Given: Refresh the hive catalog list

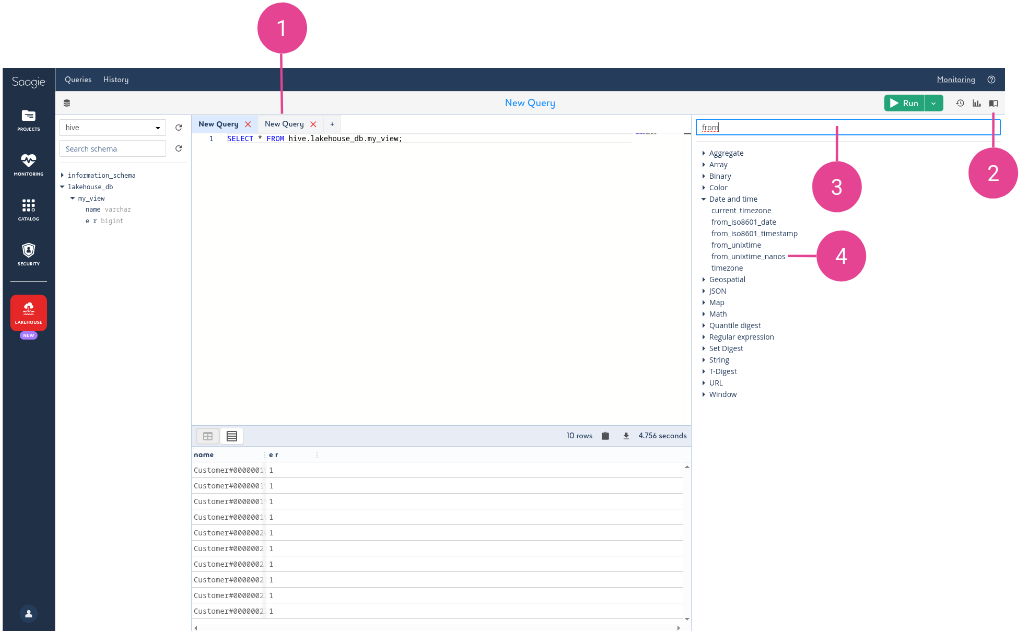Looking at the screenshot, I should 178,127.
